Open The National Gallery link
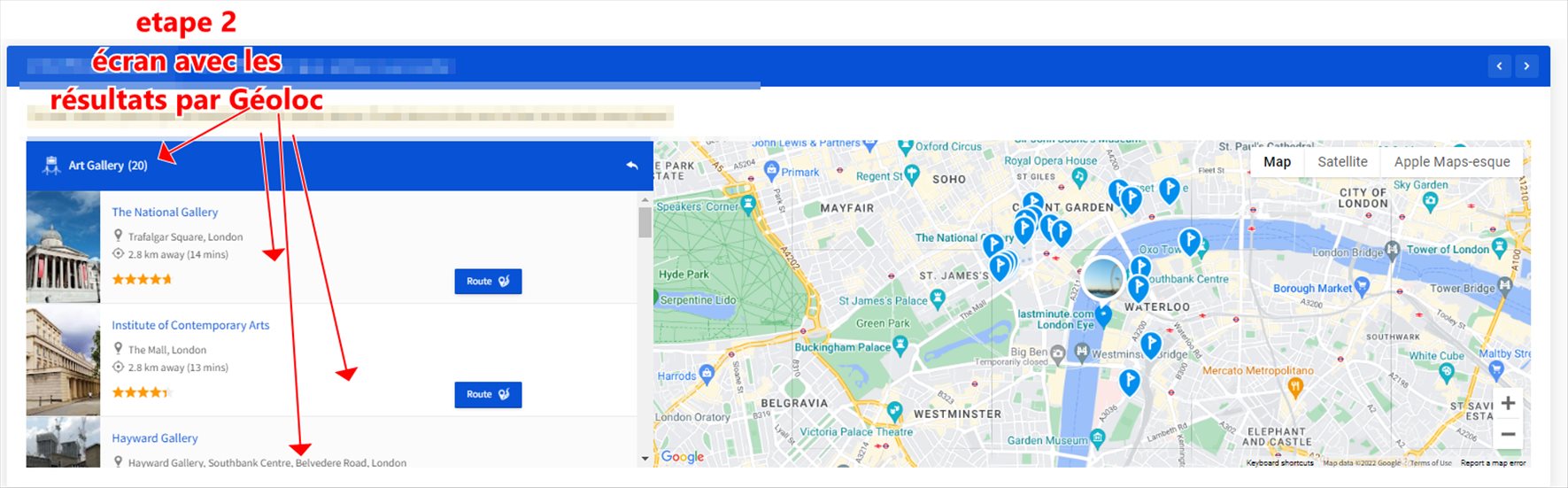1568x488 pixels. [x=165, y=213]
